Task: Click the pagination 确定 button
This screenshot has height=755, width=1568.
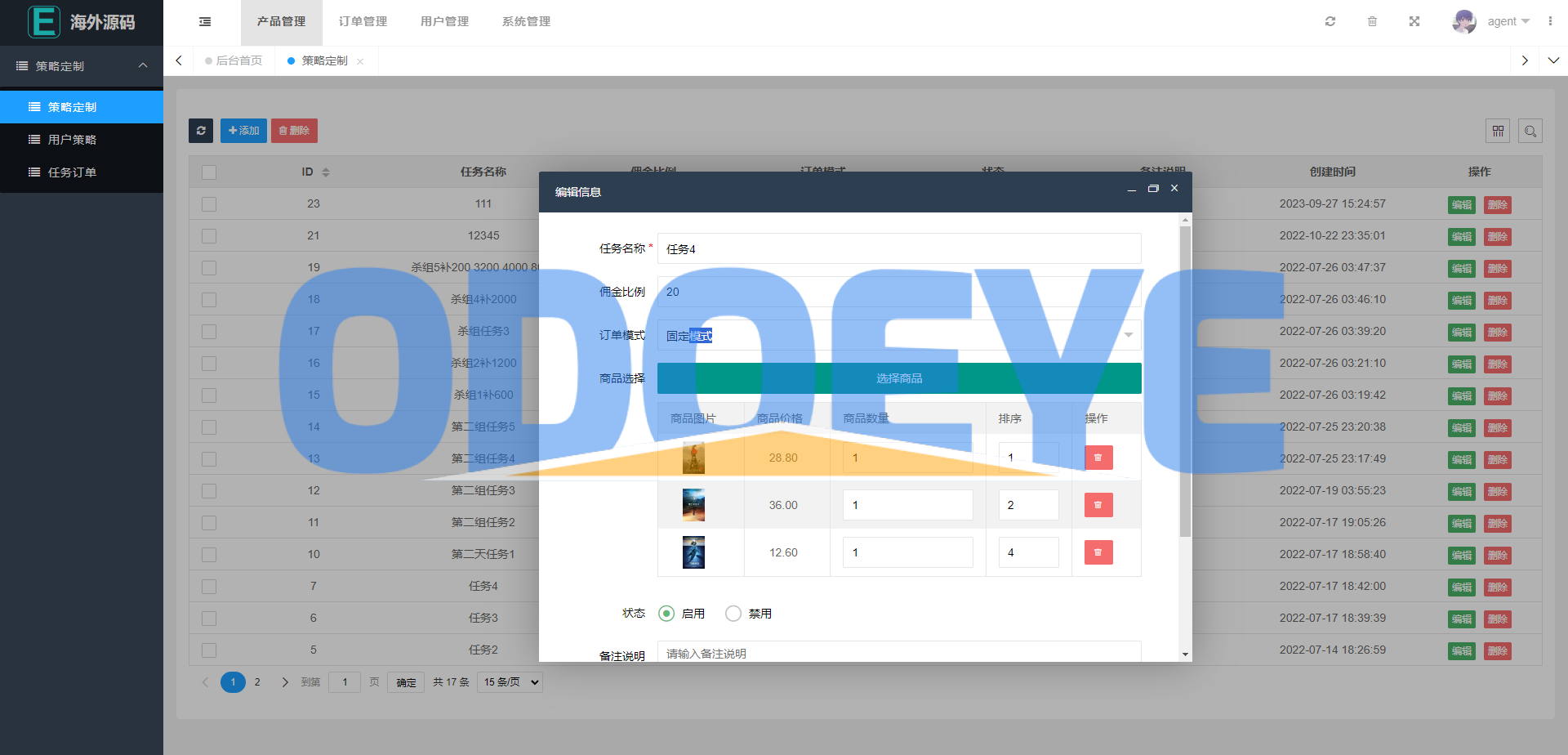Action: coord(406,682)
